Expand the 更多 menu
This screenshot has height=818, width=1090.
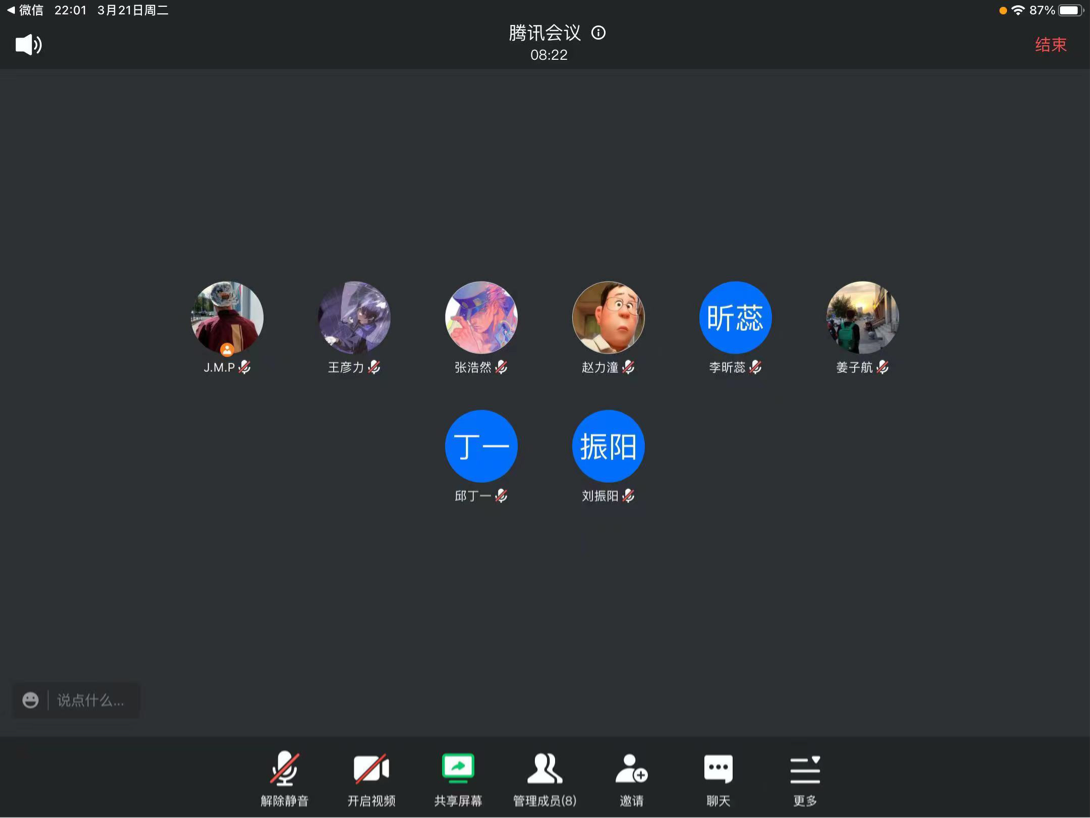click(x=804, y=779)
